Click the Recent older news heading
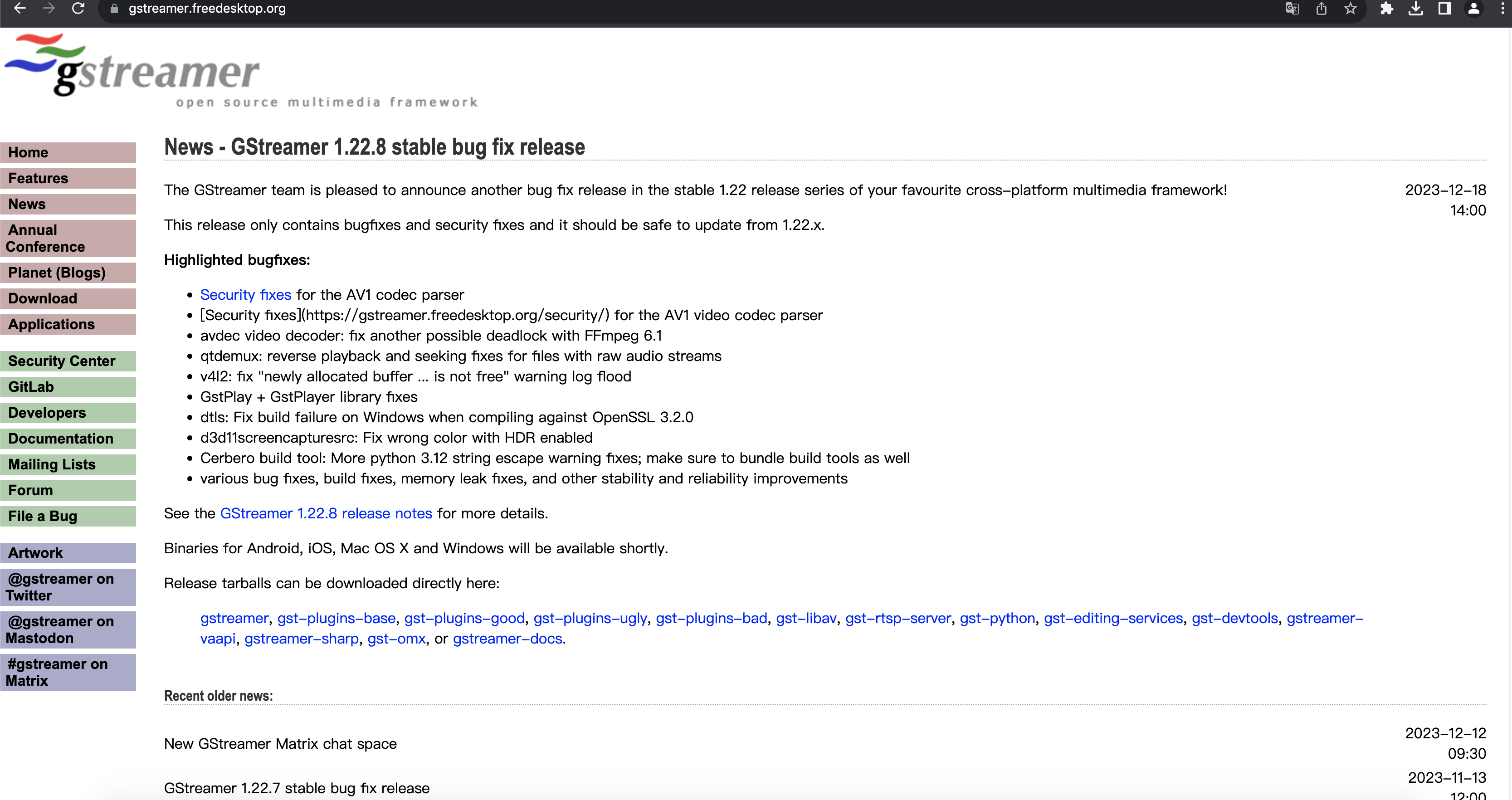1512x800 pixels. click(x=218, y=696)
